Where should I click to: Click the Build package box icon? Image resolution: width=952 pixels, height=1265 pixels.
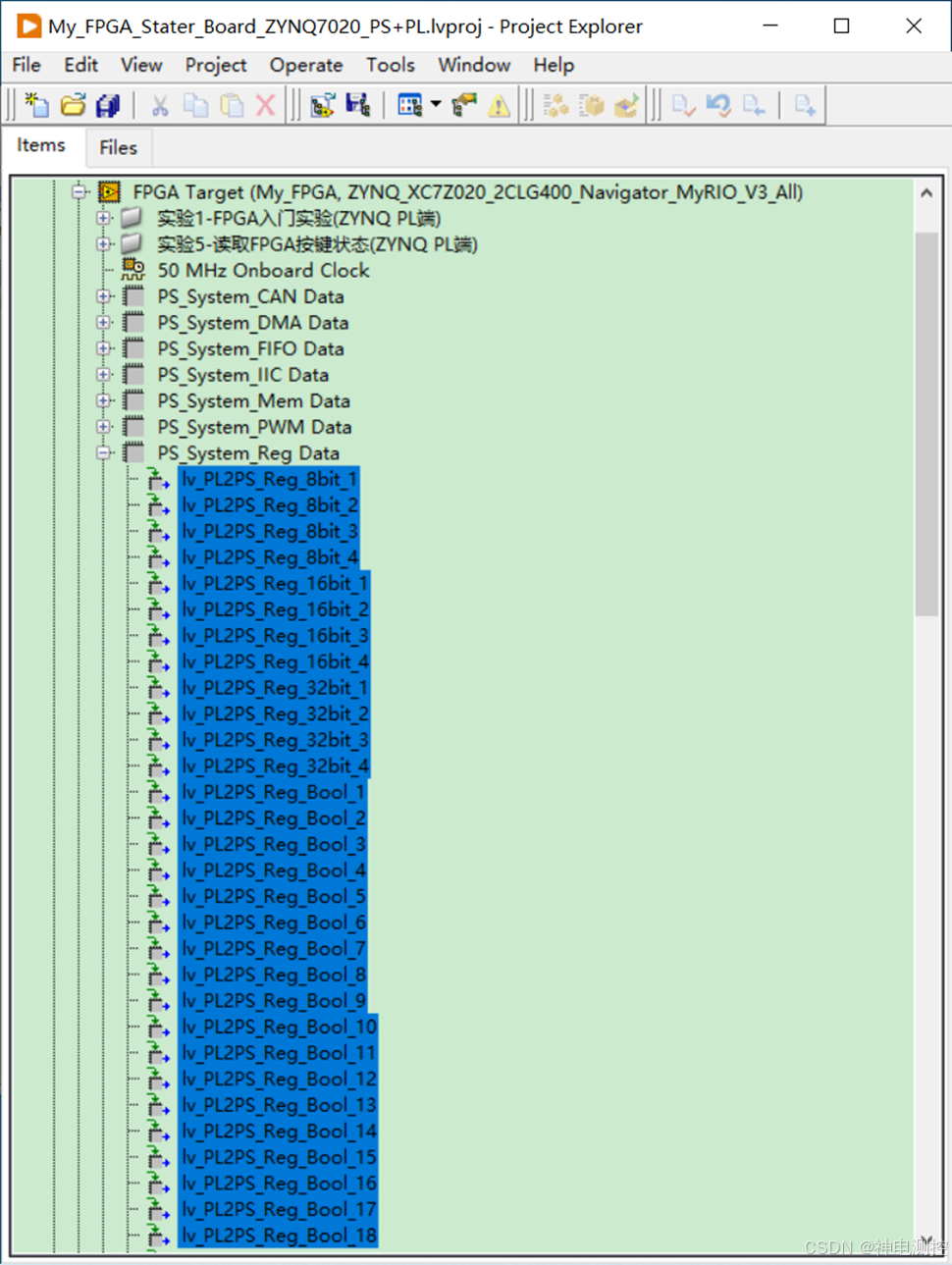pos(592,105)
